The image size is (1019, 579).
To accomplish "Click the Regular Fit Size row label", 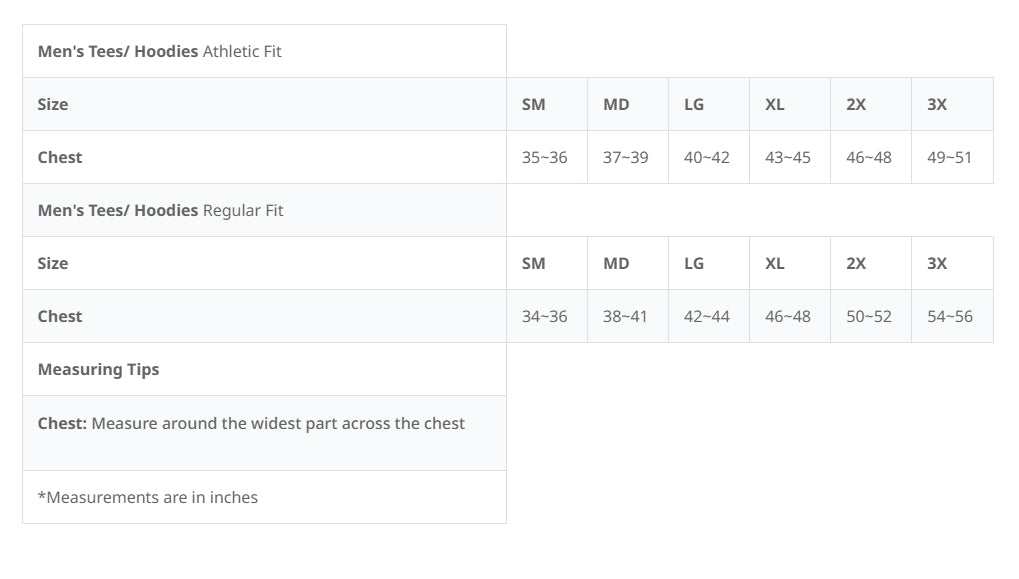I will (x=53, y=263).
